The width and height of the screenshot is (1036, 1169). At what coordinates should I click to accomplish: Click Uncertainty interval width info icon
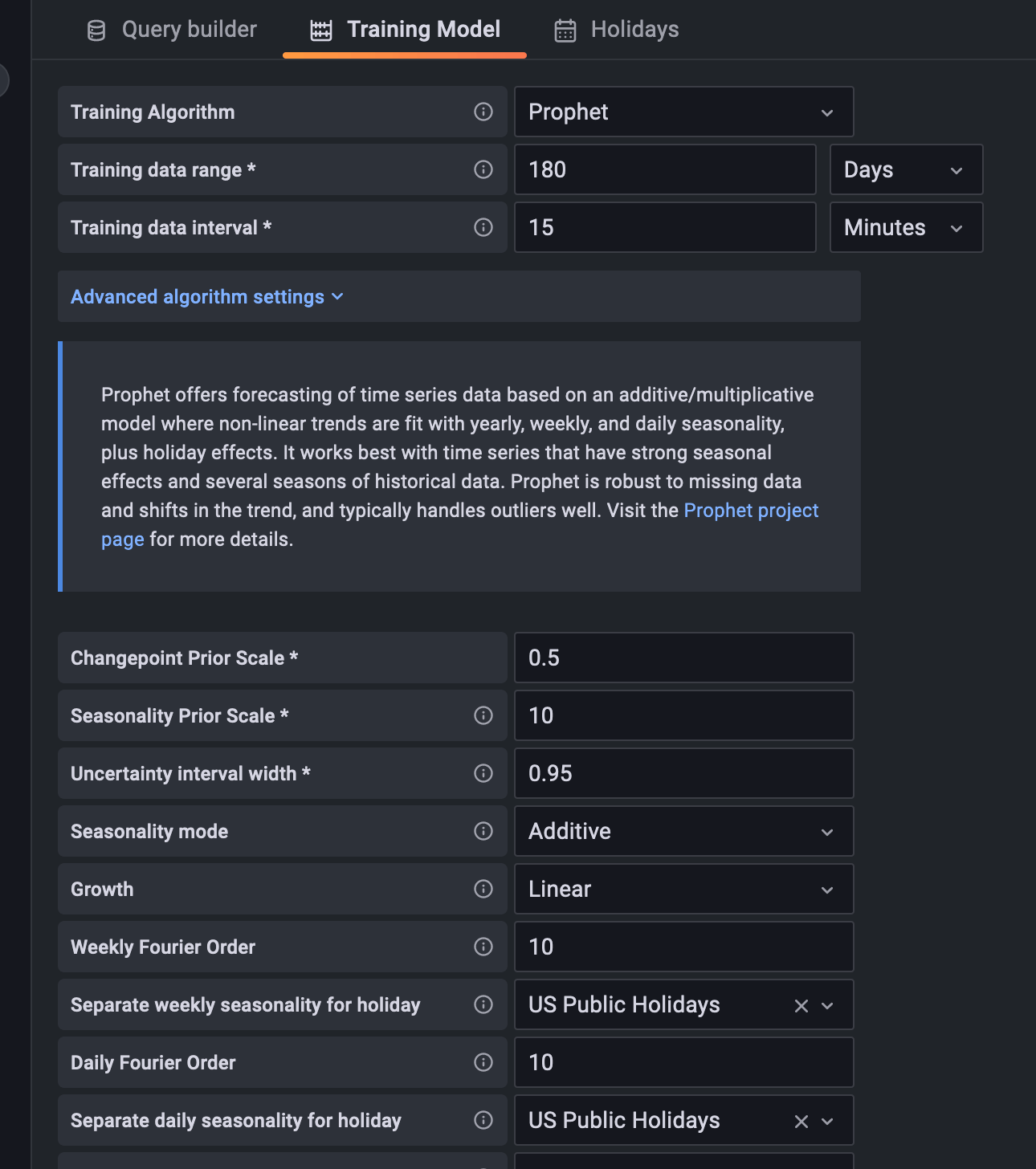coord(483,773)
